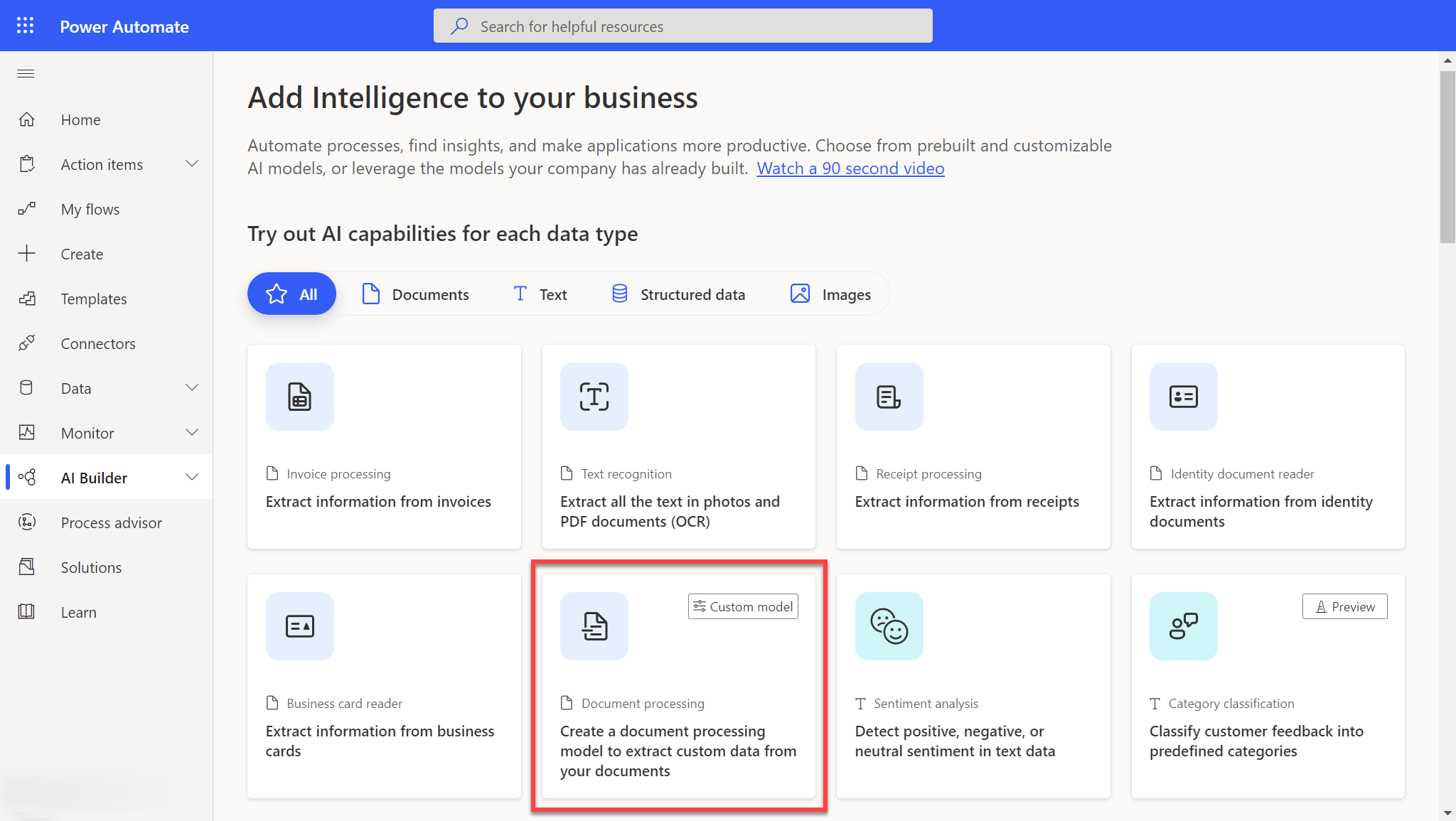Select the All capabilities filter
1456x821 pixels.
click(x=291, y=294)
